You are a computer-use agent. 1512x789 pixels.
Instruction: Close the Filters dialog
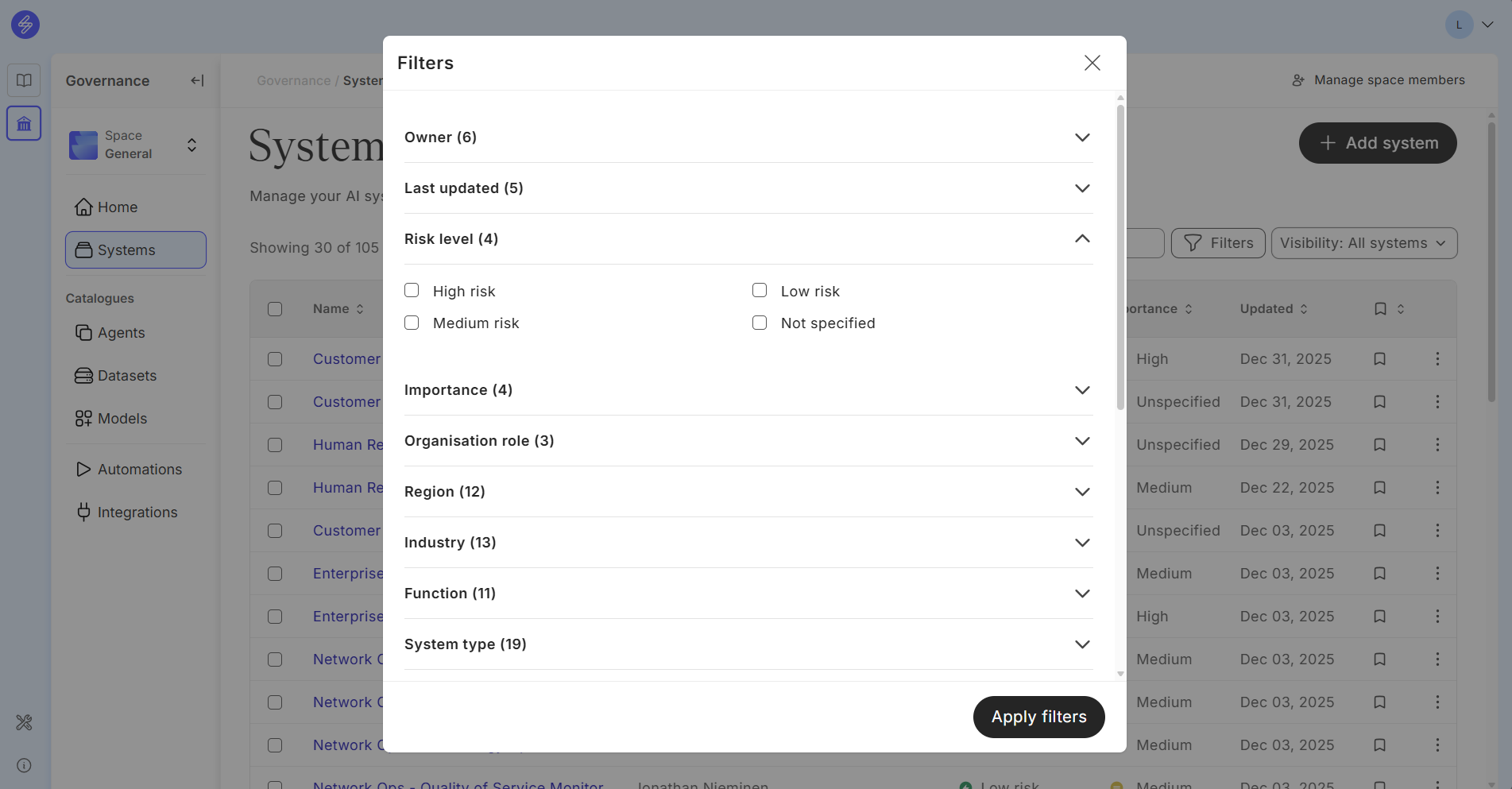tap(1092, 63)
